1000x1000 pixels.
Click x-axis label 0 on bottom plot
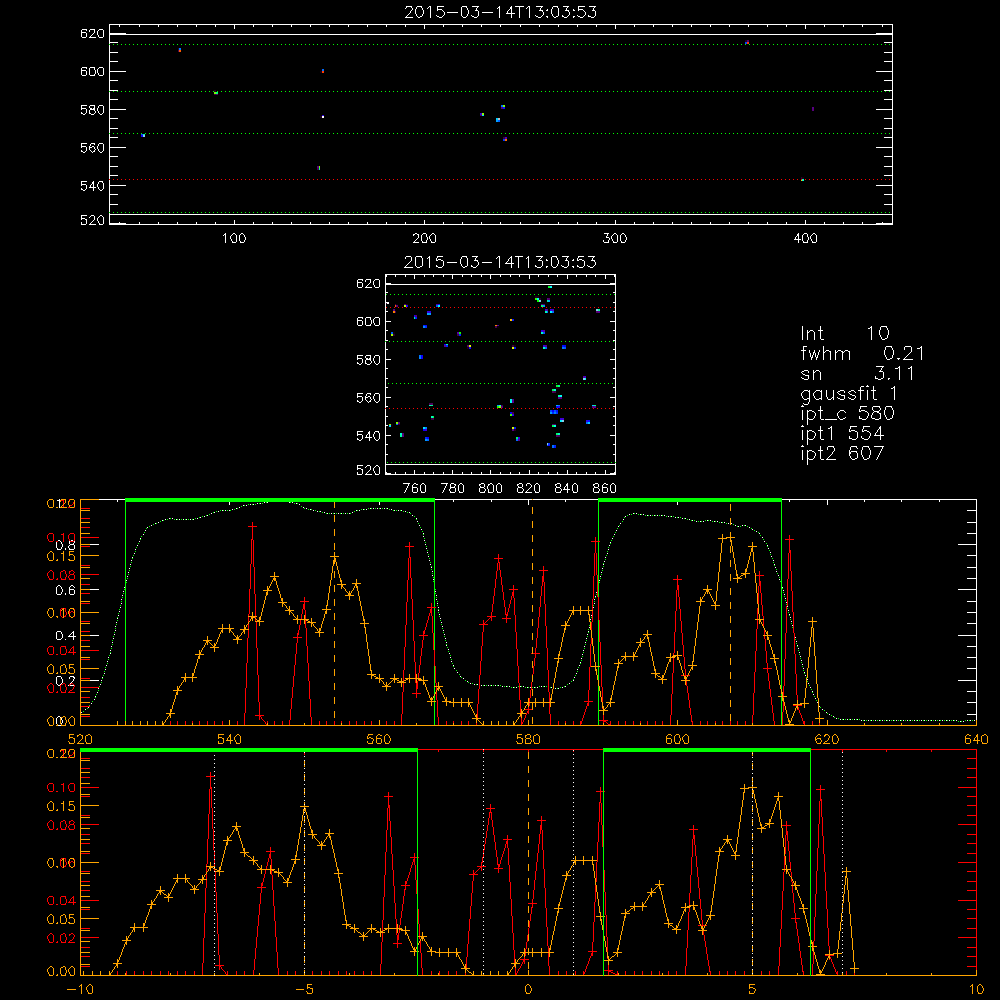[x=528, y=989]
